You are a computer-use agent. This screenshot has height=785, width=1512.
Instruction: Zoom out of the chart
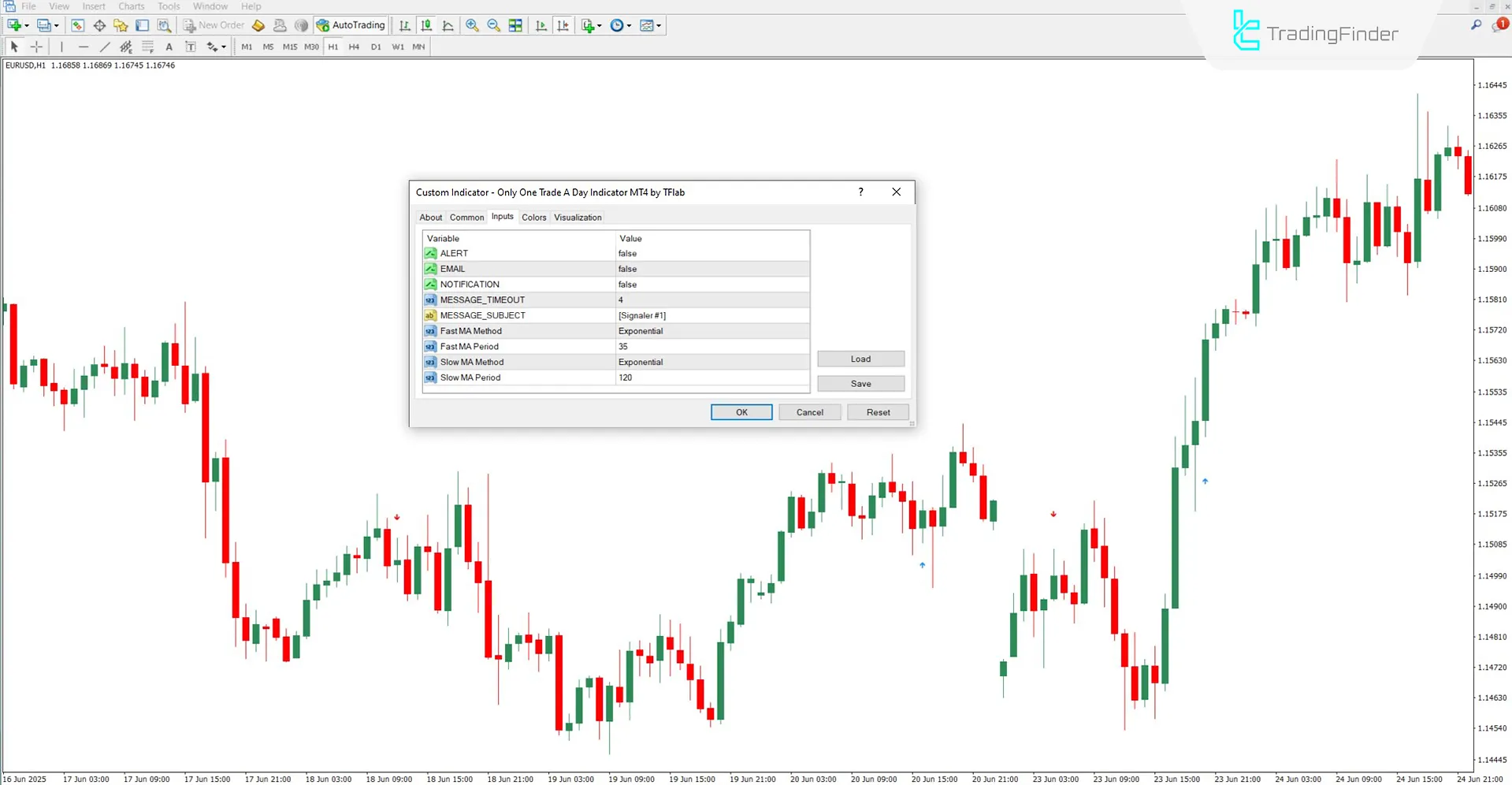[x=494, y=24]
